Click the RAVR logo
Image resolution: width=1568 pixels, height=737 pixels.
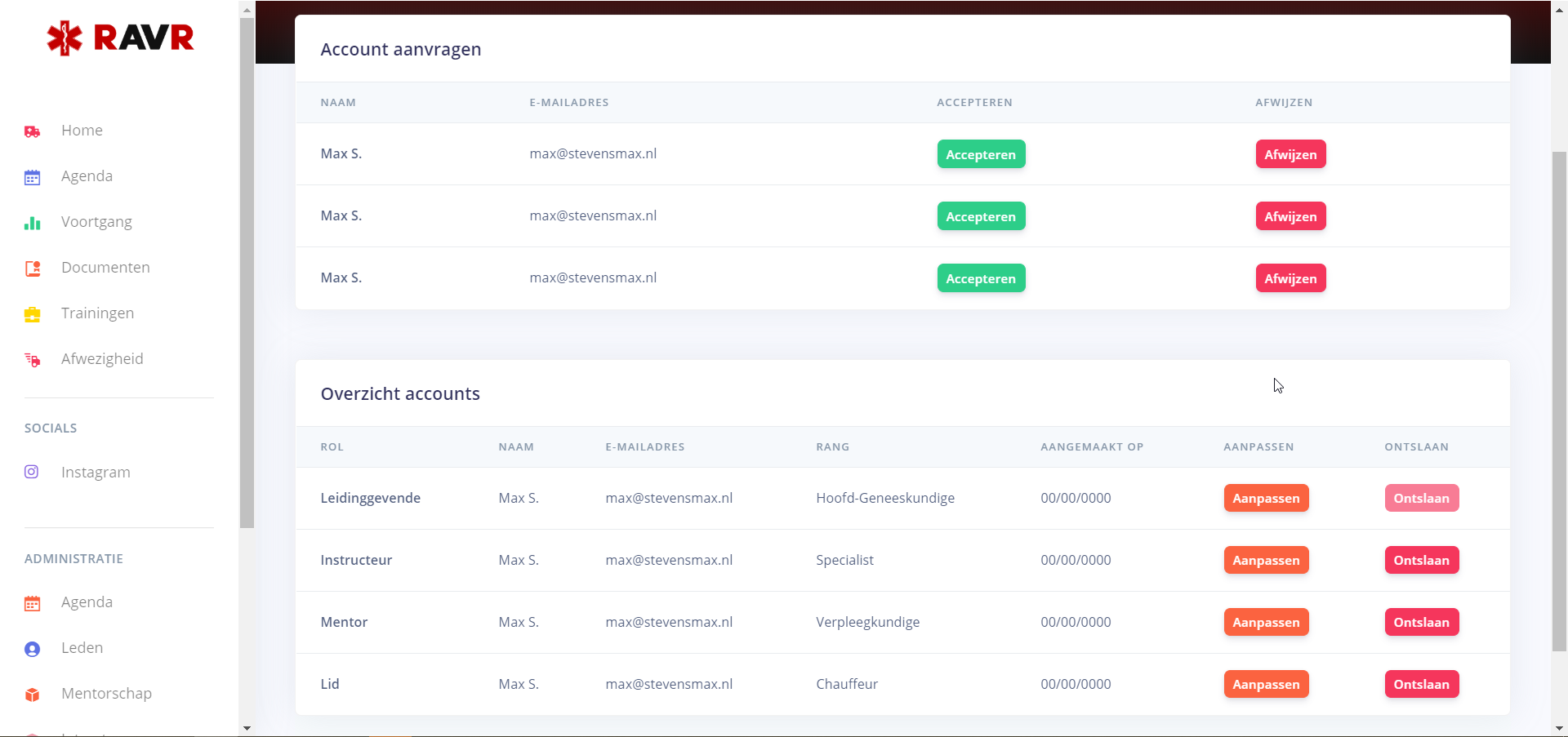point(120,38)
